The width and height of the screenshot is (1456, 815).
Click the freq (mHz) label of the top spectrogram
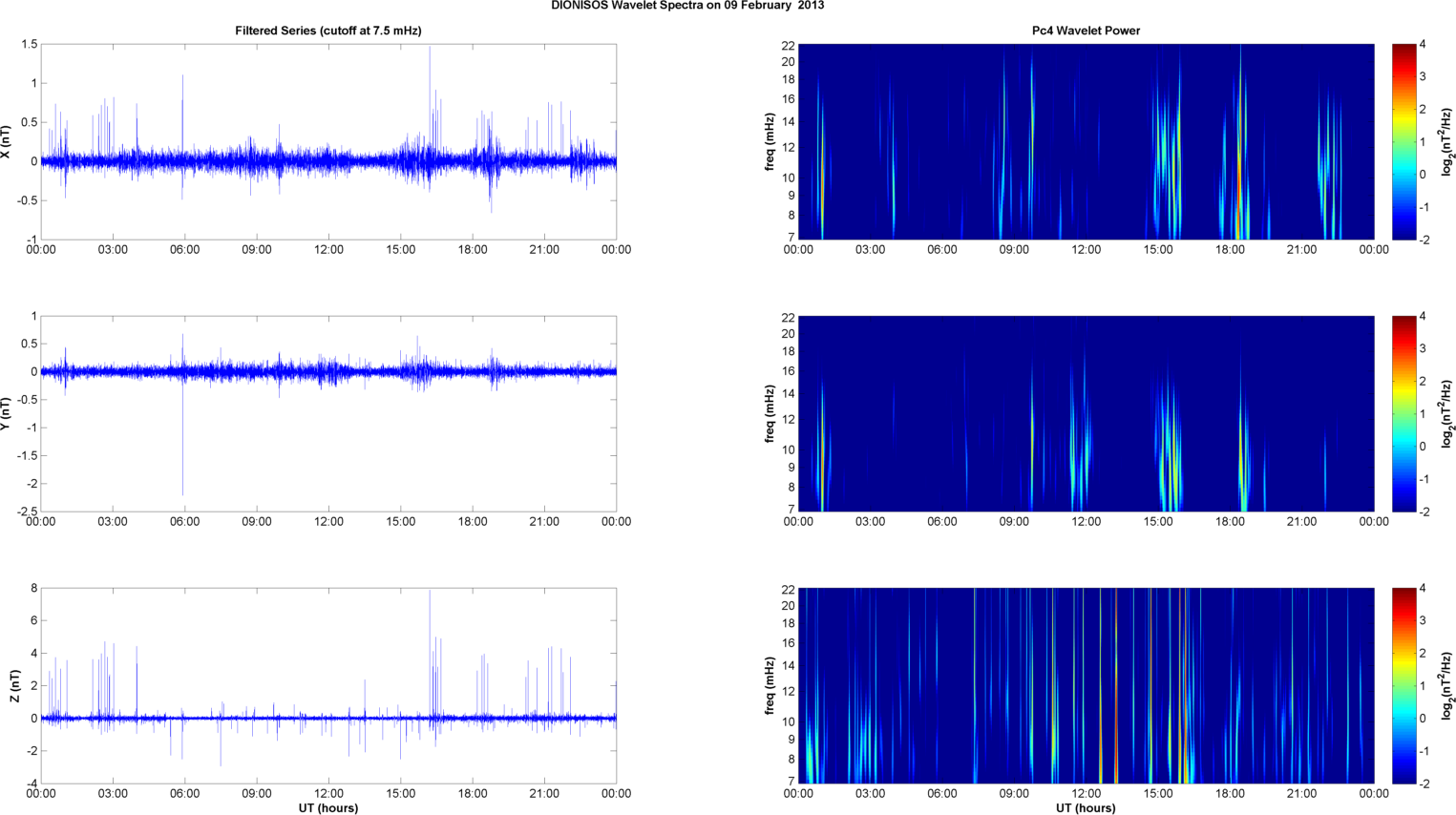(770, 141)
